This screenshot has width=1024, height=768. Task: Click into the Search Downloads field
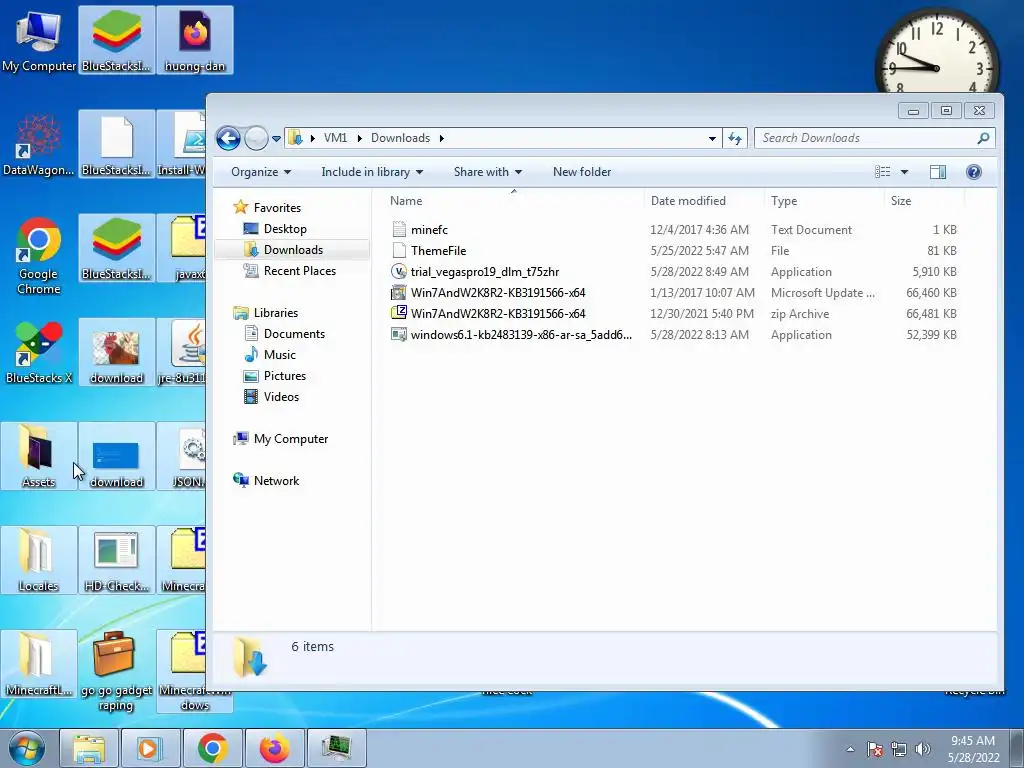click(867, 138)
